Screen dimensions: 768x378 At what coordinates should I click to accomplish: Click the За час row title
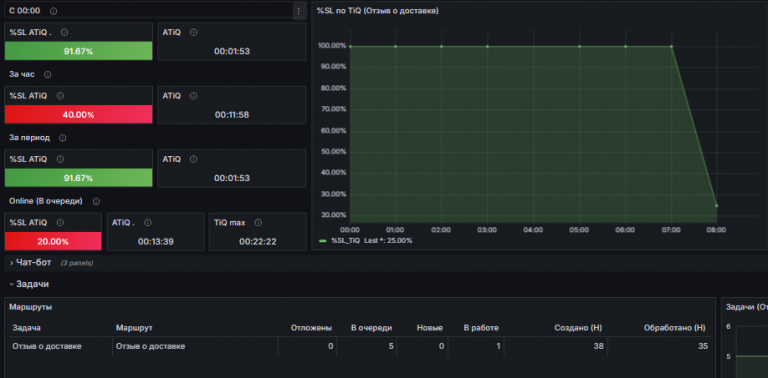pos(22,74)
